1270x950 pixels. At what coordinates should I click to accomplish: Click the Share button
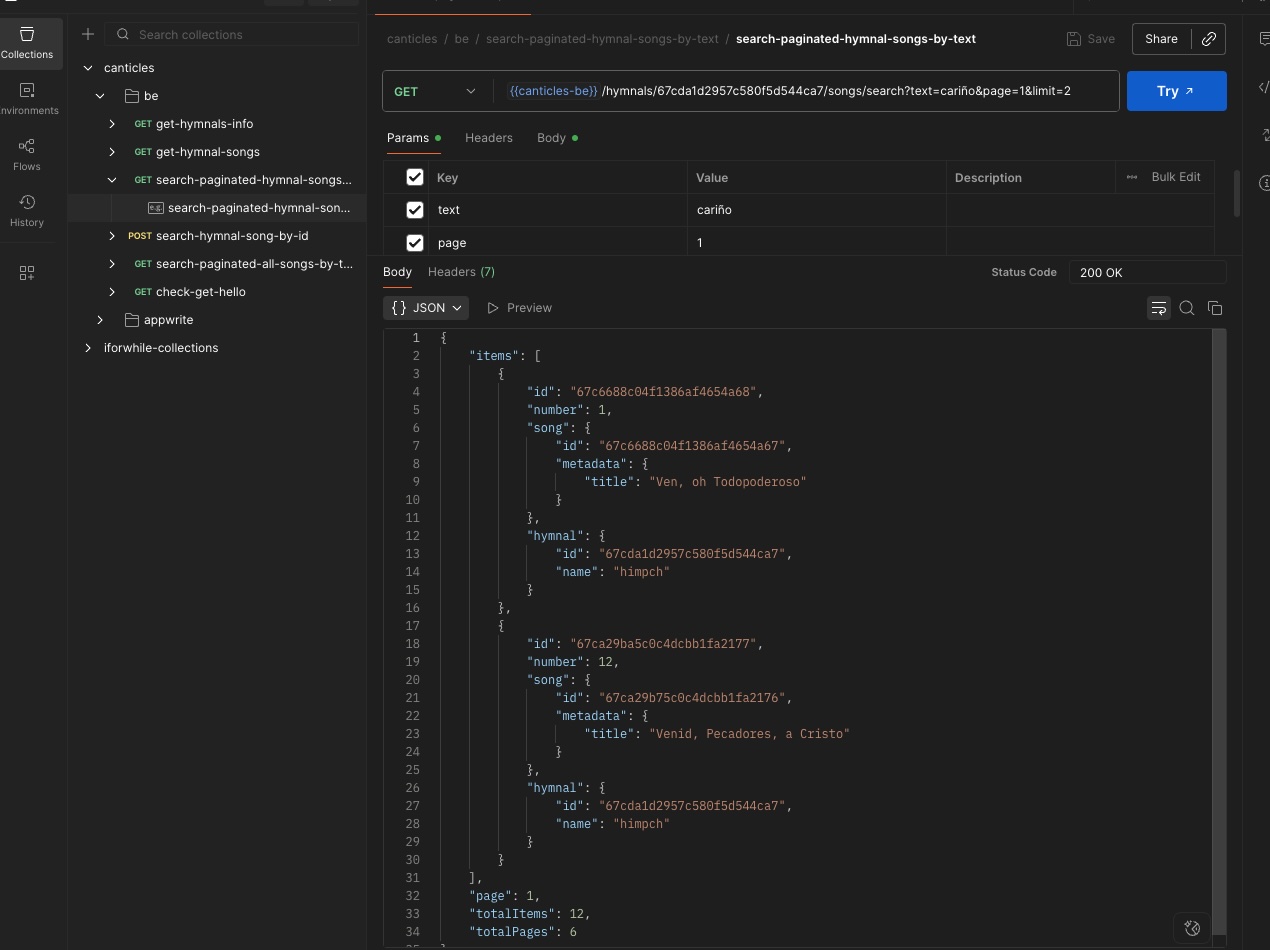pos(1162,39)
